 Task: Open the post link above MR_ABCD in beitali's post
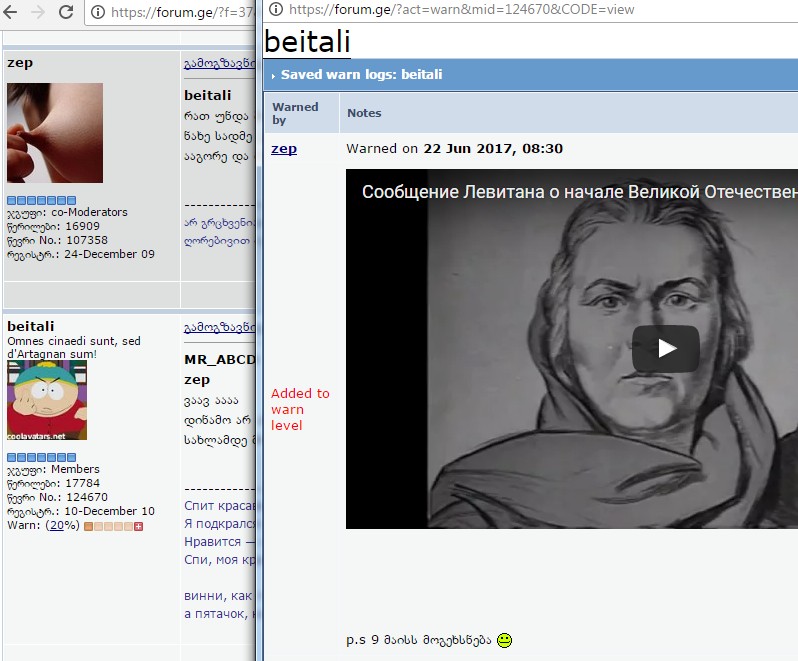pyautogui.click(x=219, y=327)
